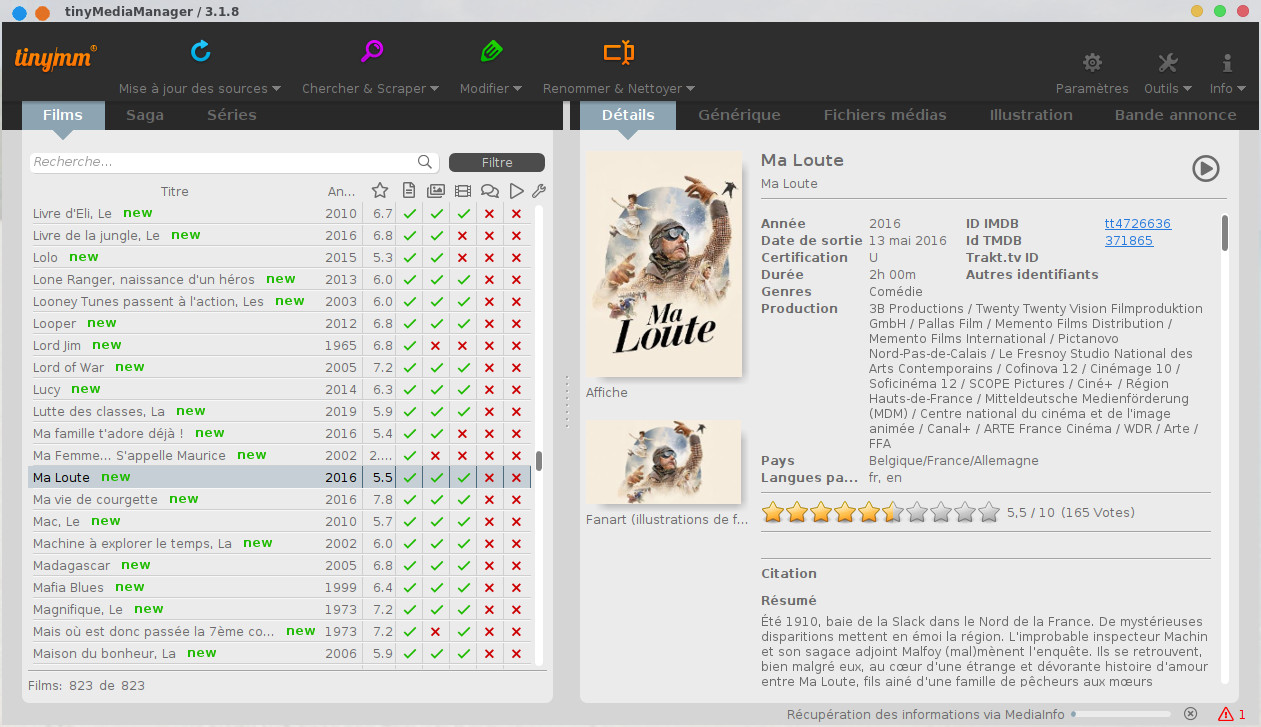This screenshot has height=727, width=1261.
Task: Select the film 'Looper'
Action: pos(280,323)
